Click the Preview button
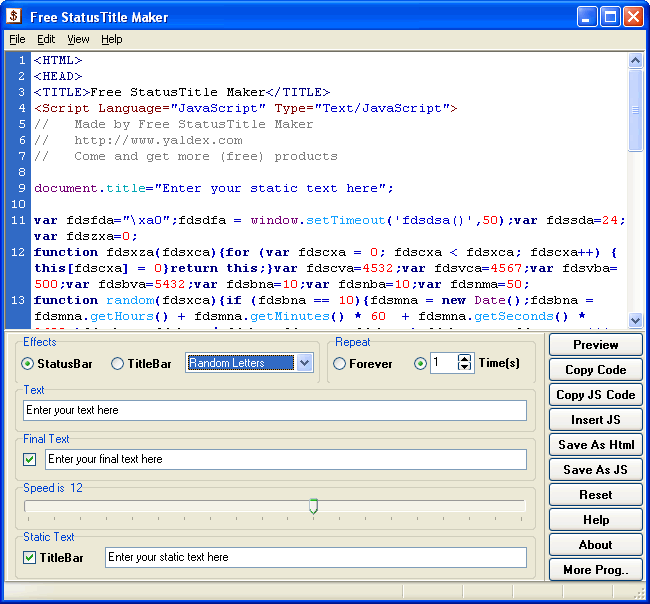650x604 pixels. point(596,344)
